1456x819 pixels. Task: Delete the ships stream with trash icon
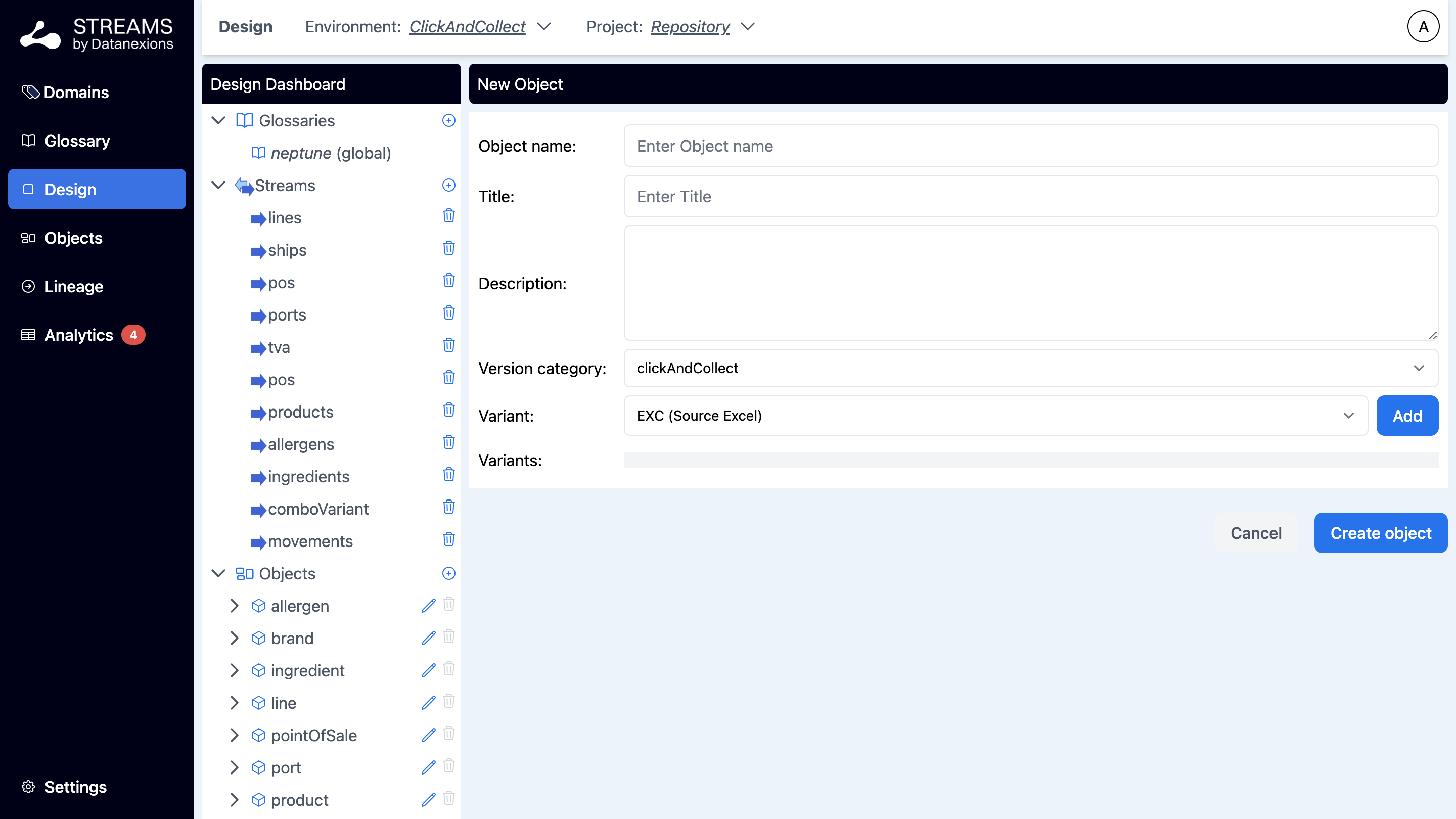click(448, 249)
